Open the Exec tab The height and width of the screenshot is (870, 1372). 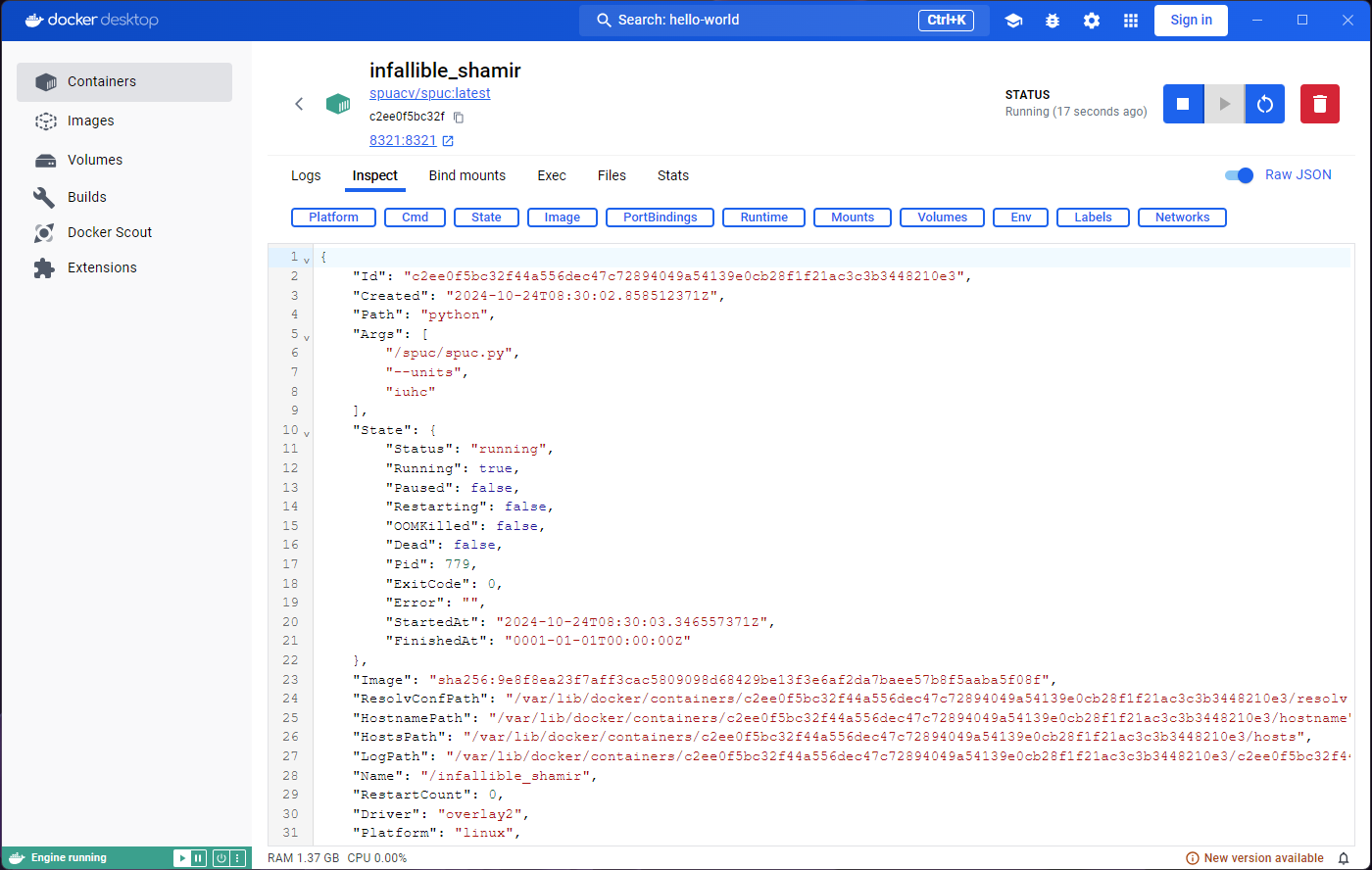click(x=552, y=176)
